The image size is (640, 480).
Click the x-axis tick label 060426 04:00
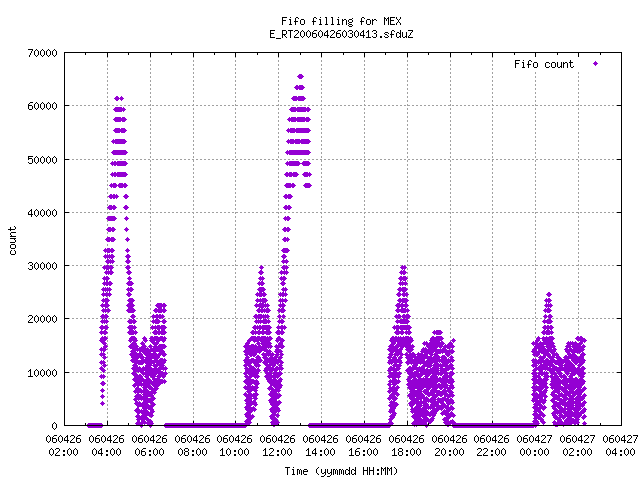[x=106, y=446]
